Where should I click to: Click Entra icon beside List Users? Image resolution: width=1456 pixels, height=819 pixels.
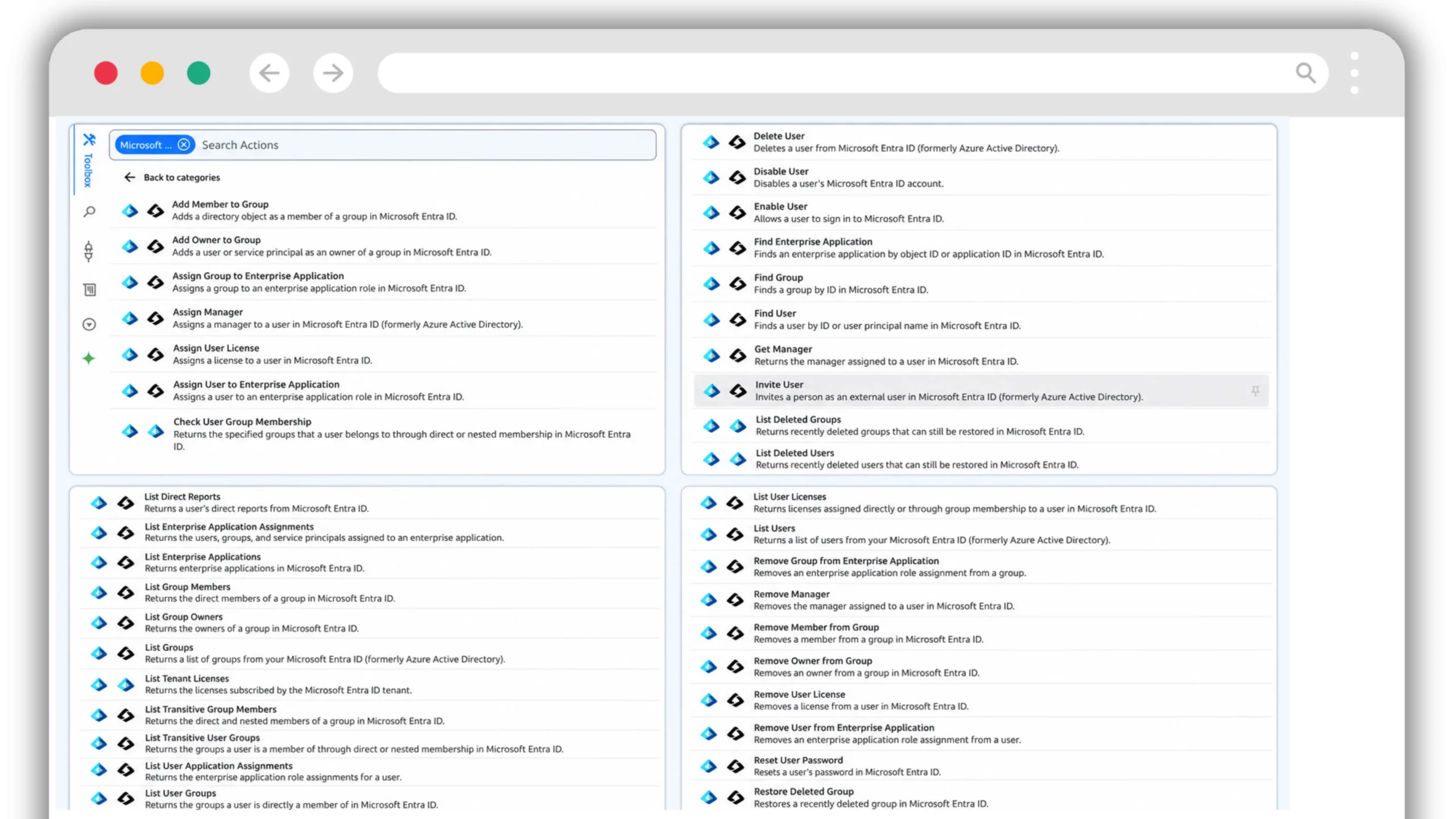tap(709, 534)
